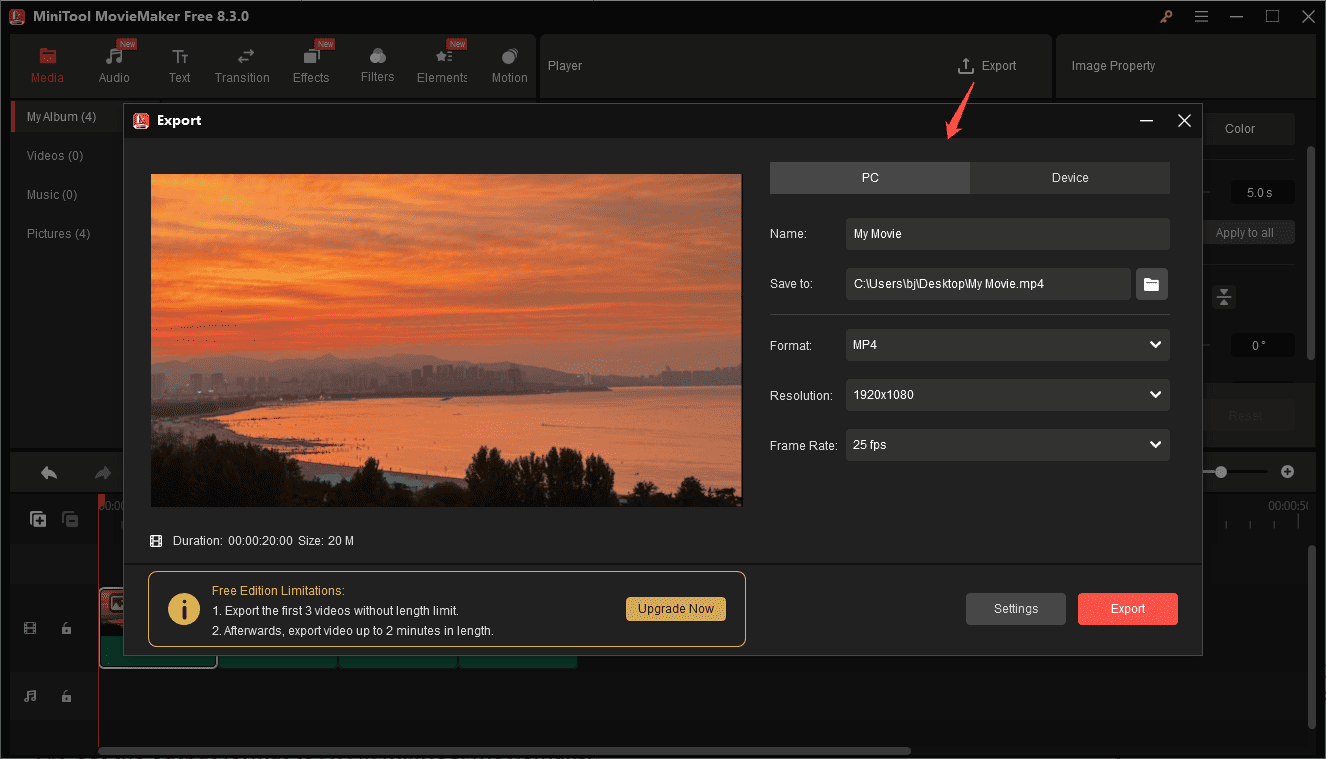Click the Save to path field

pyautogui.click(x=988, y=284)
